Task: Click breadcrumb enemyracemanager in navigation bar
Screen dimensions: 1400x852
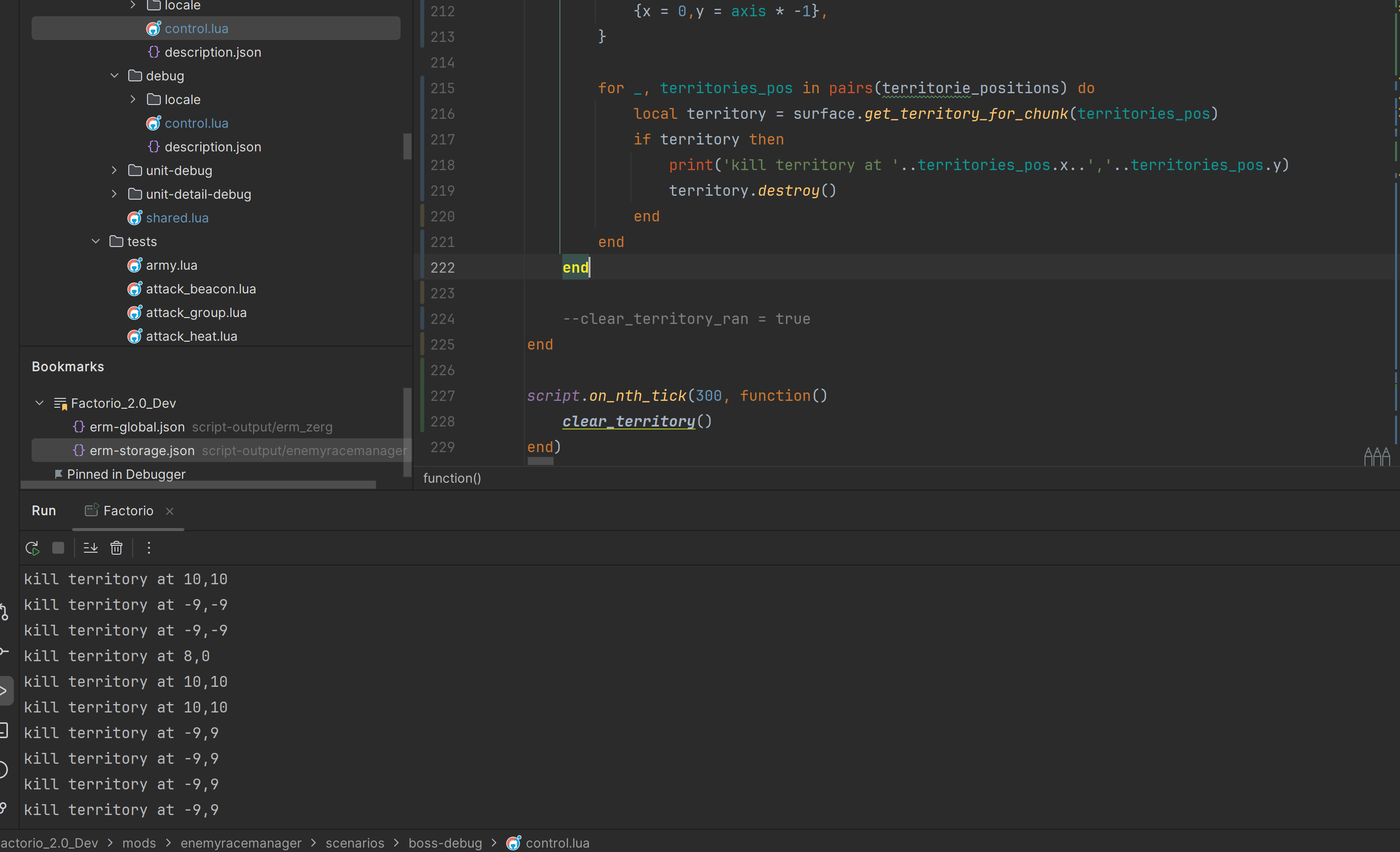Action: pos(241,843)
